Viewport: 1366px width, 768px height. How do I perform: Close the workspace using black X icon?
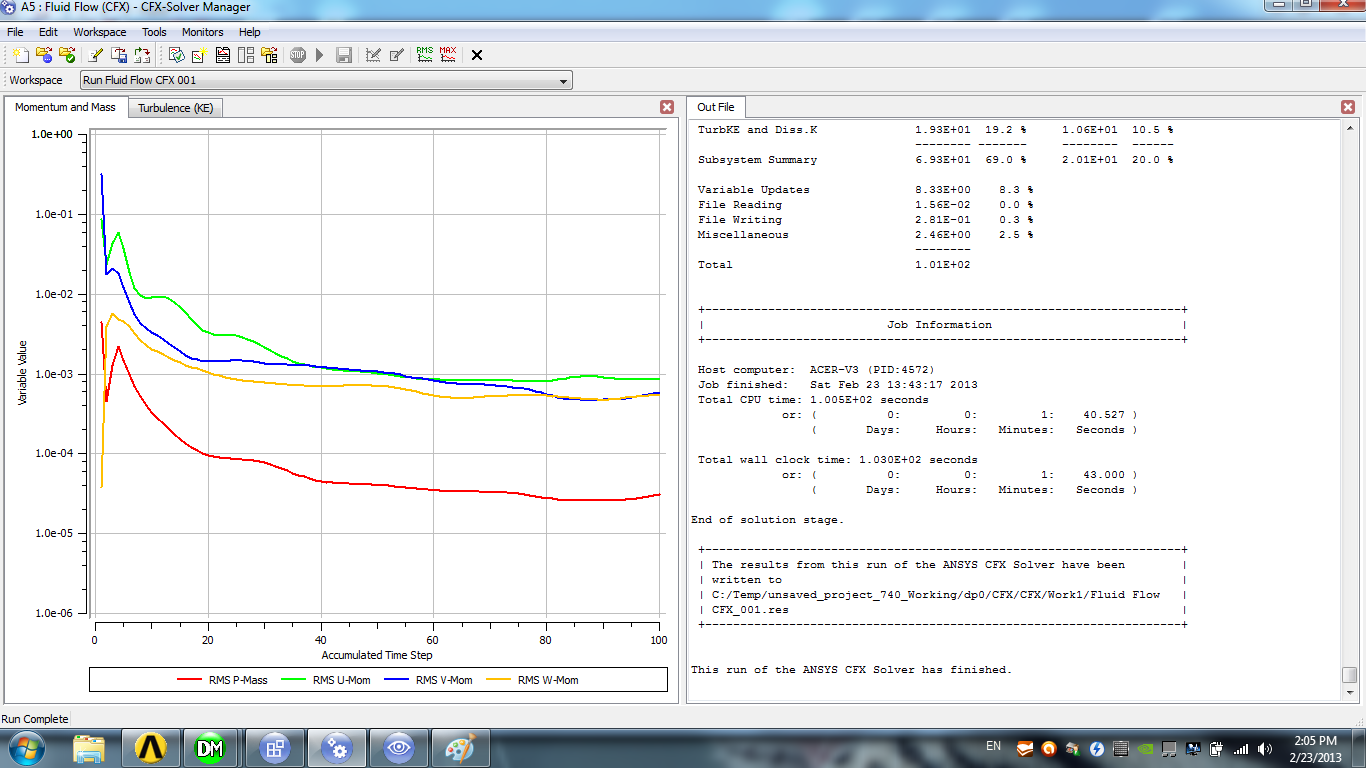coord(477,55)
